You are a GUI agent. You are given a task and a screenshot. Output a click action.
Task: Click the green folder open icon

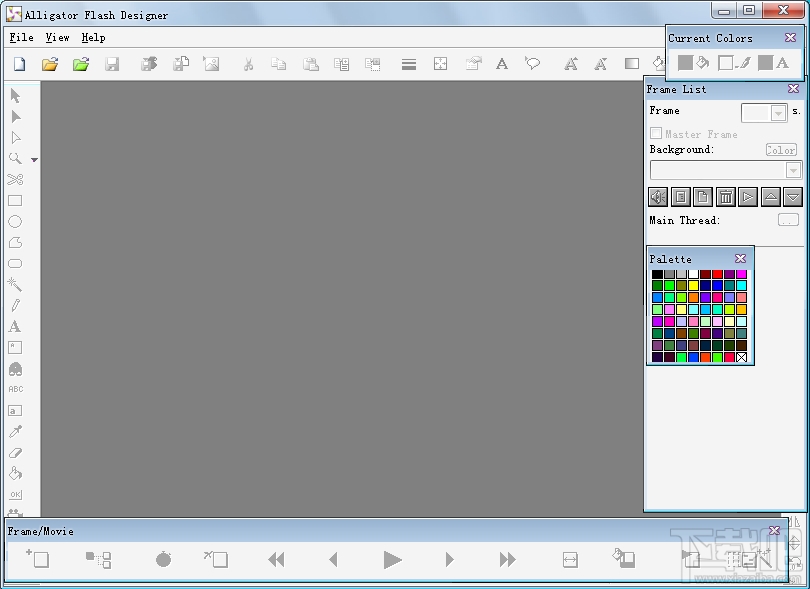pyautogui.click(x=81, y=64)
